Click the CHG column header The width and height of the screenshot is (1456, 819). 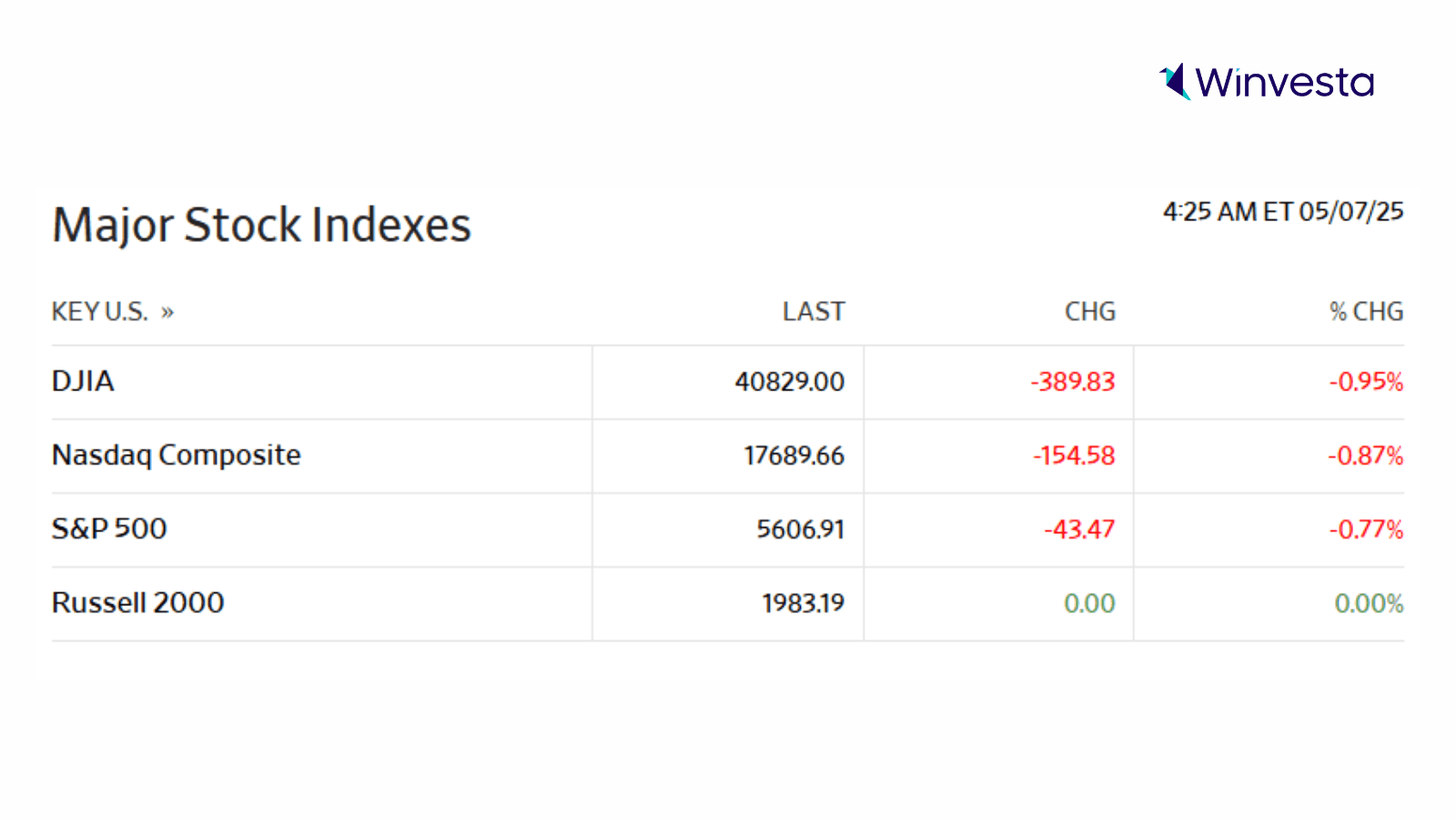point(1089,312)
